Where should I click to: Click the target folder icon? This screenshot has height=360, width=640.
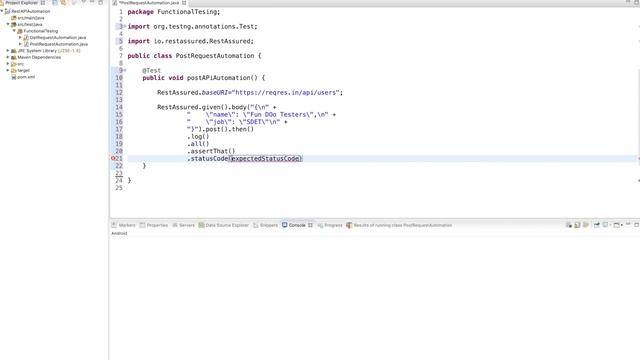point(13,70)
